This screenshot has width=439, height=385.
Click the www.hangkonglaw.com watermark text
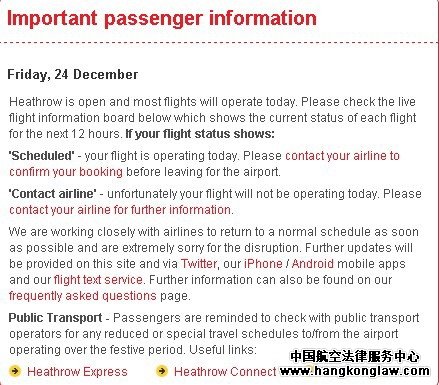click(355, 371)
